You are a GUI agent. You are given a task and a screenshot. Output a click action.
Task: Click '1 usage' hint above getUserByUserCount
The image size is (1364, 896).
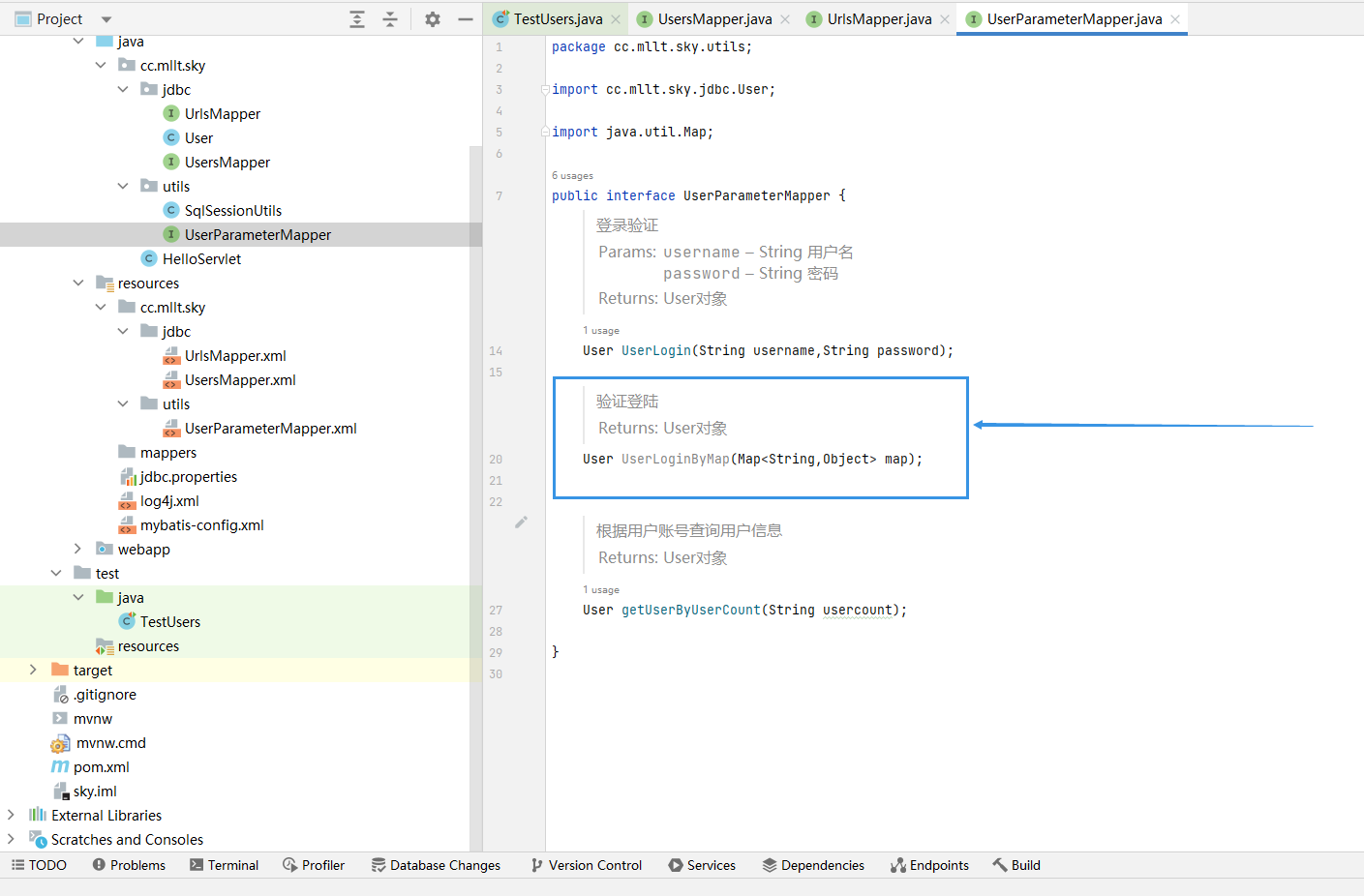(x=601, y=590)
